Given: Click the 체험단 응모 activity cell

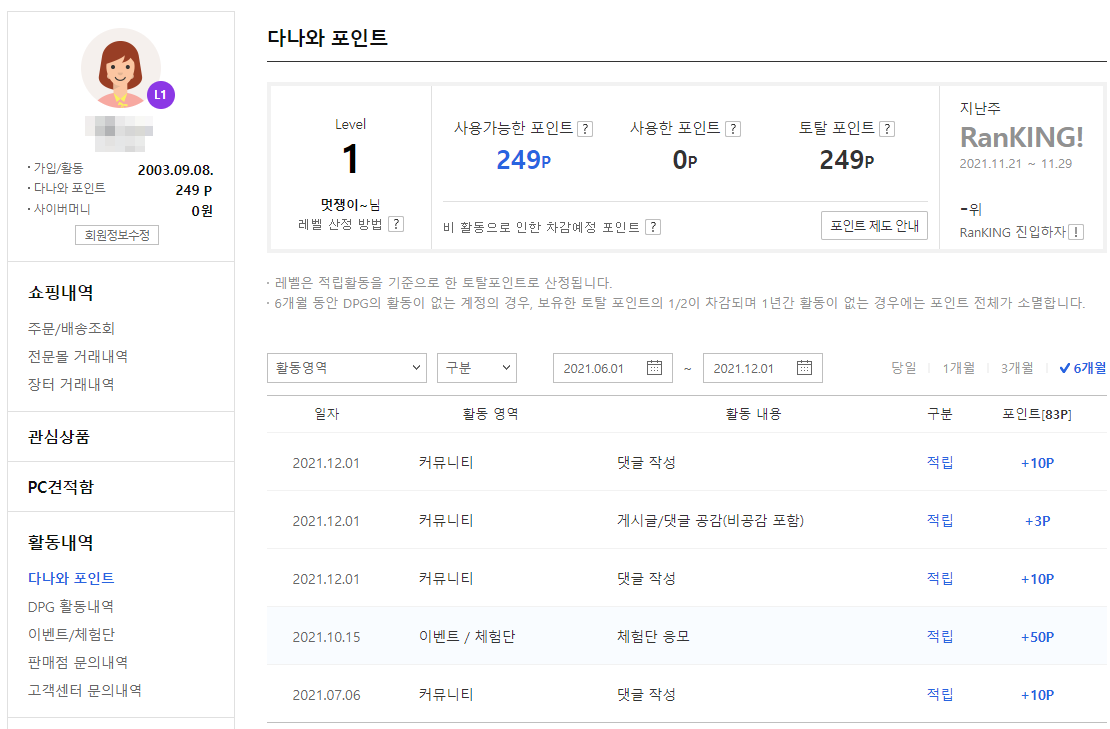Looking at the screenshot, I should click(x=653, y=636).
